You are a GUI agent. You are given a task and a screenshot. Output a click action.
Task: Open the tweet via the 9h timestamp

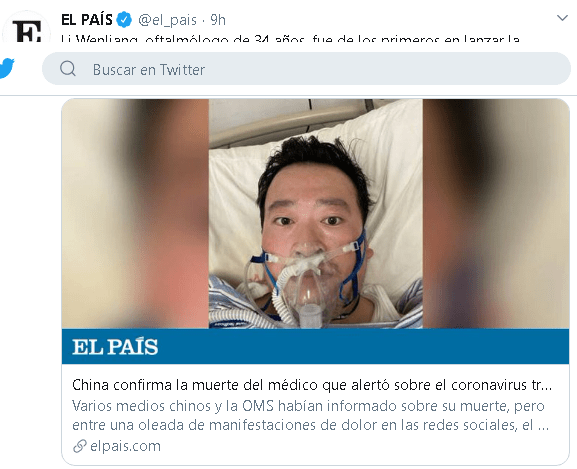point(218,20)
